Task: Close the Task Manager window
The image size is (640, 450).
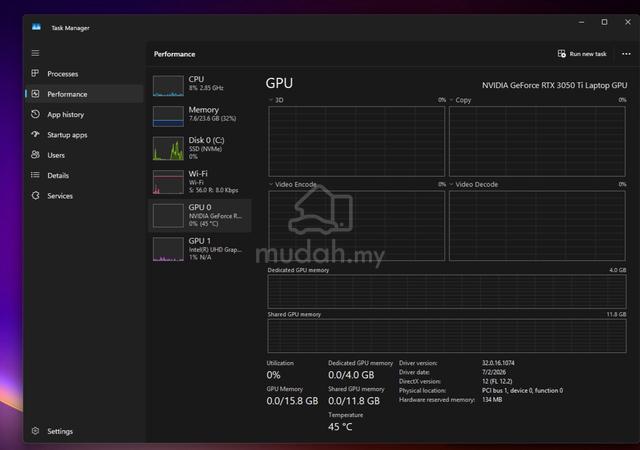Action: 628,22
